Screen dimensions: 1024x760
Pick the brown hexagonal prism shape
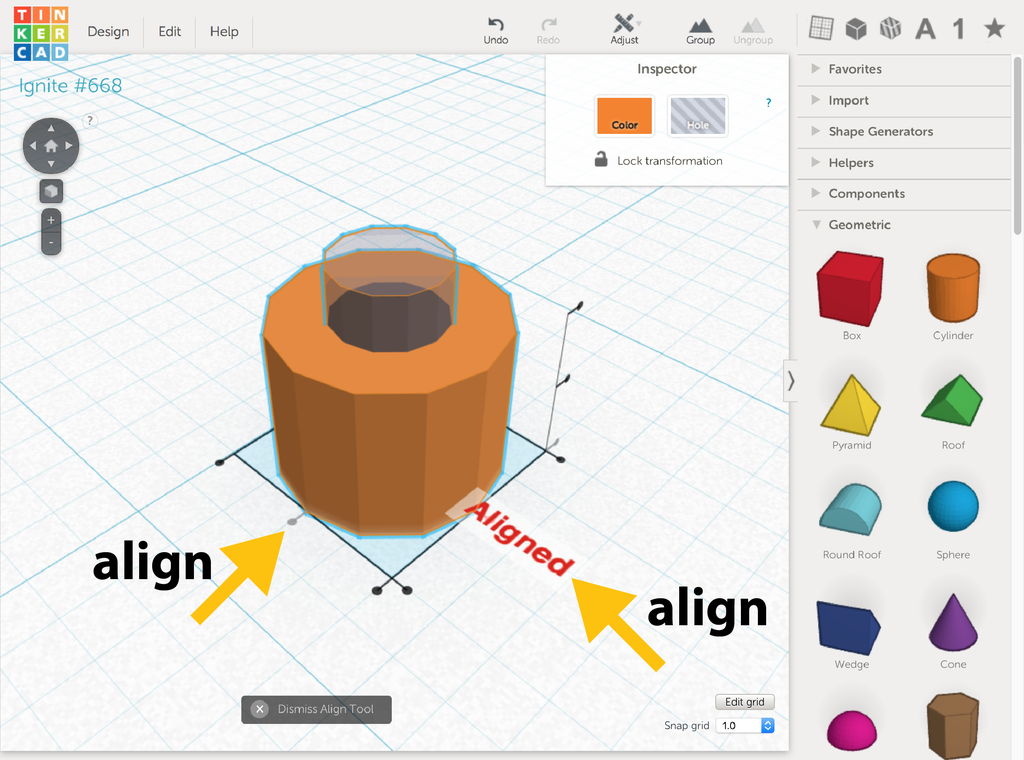pyautogui.click(x=953, y=726)
